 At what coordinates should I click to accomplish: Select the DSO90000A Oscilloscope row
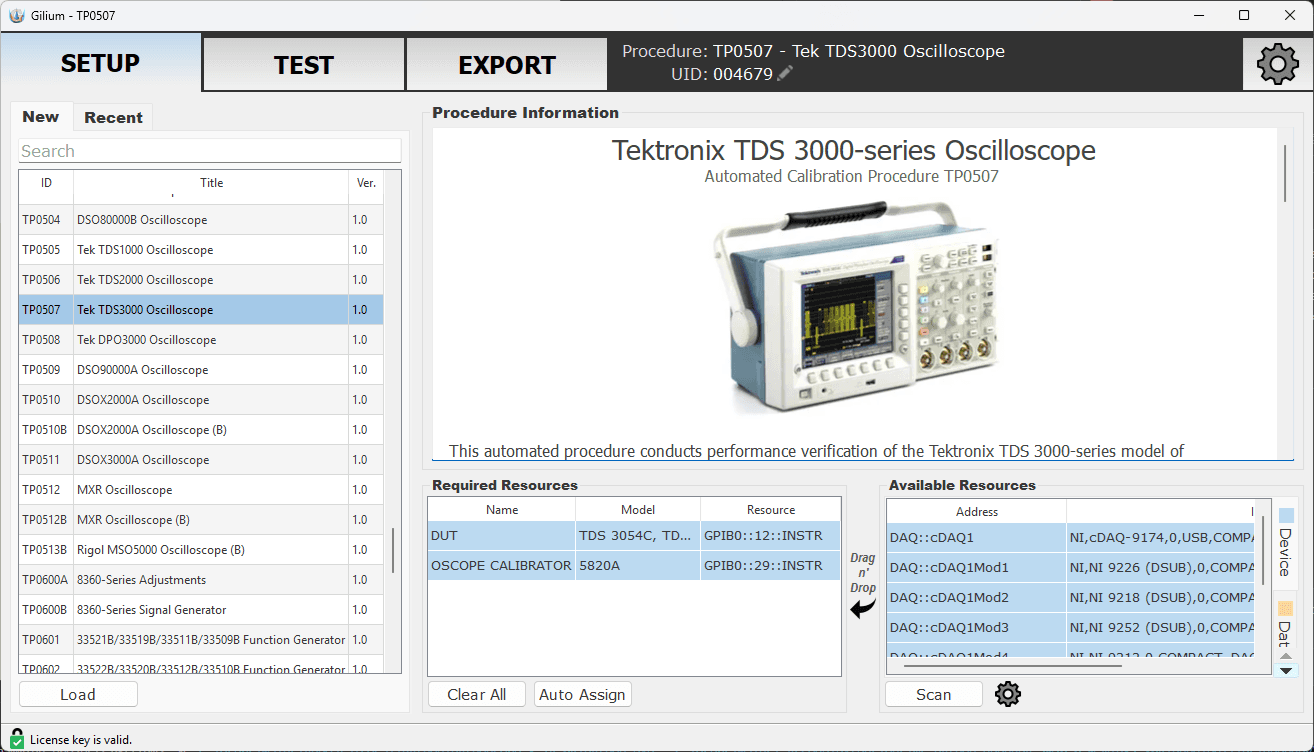201,370
